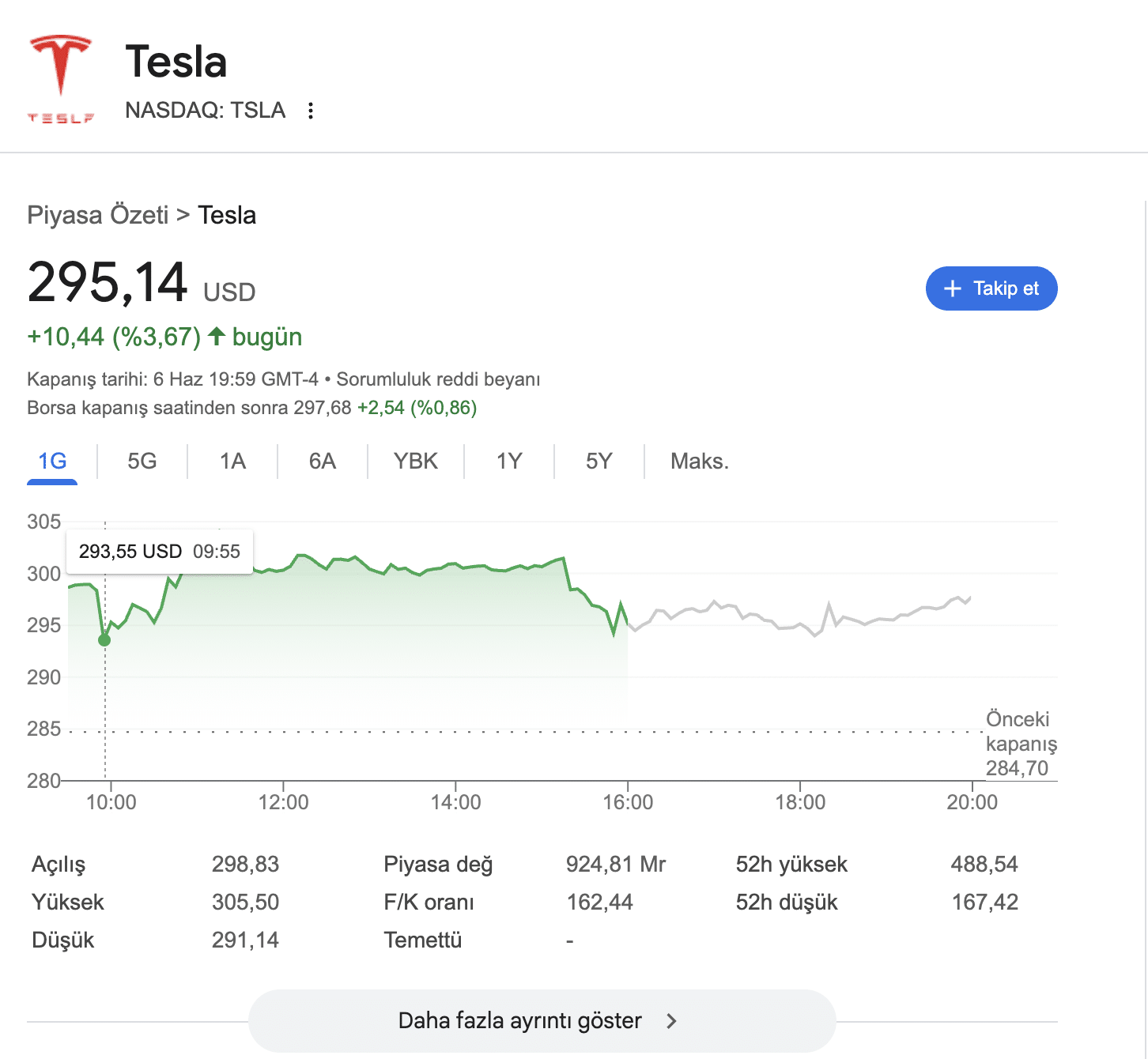
Task: Click the 293,55 USD chart tooltip
Action: [x=160, y=552]
